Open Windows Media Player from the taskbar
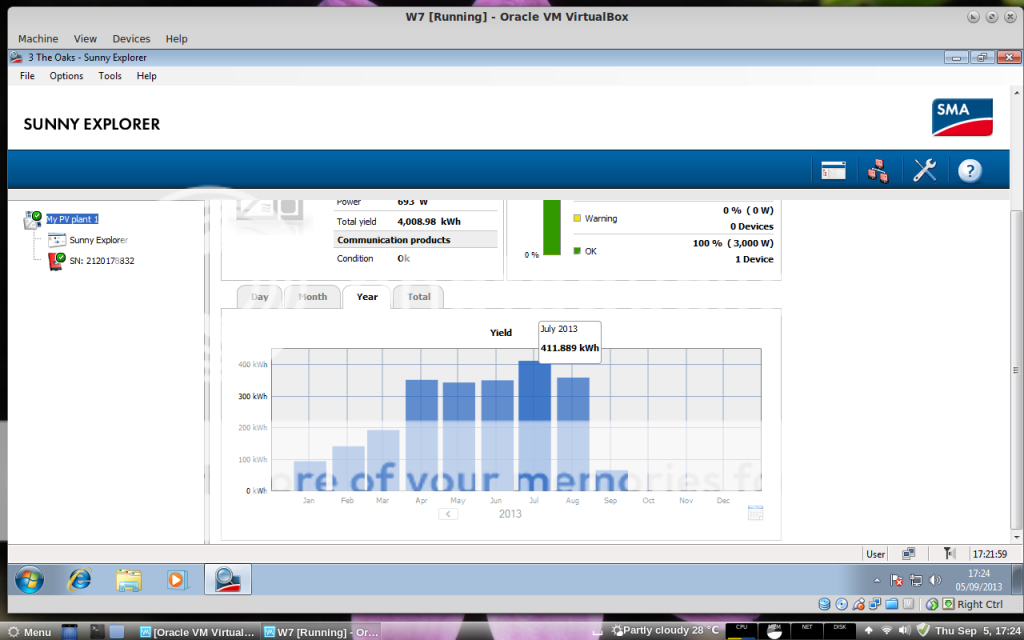 177,579
